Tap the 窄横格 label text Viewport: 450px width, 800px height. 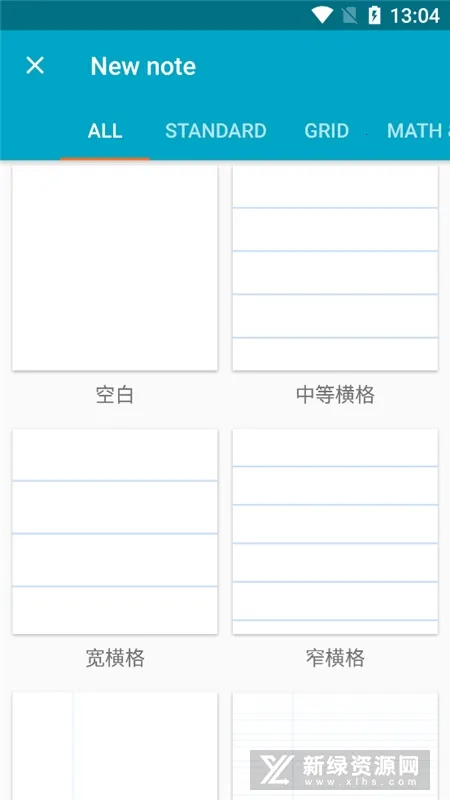(x=335, y=658)
